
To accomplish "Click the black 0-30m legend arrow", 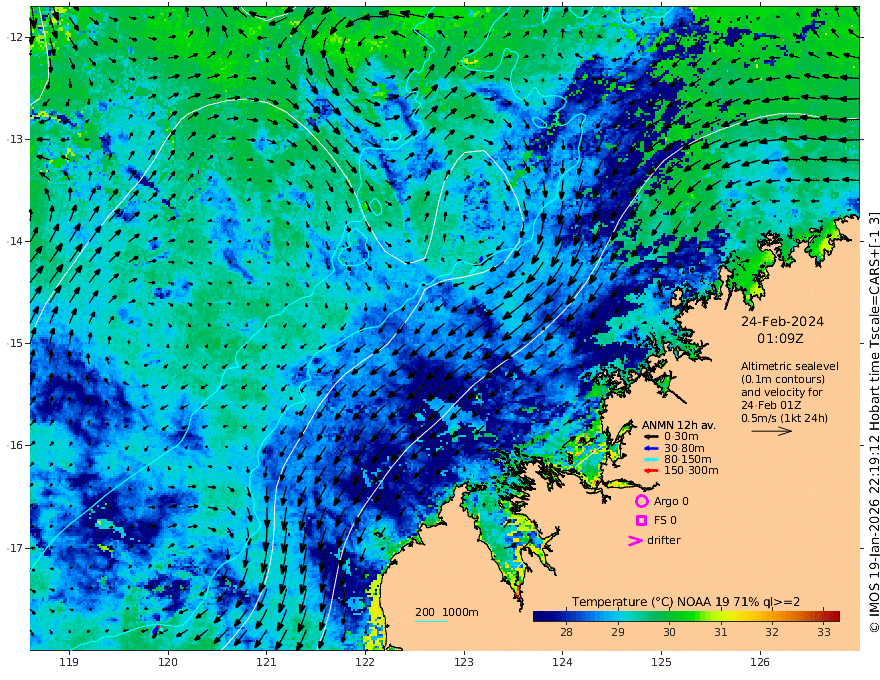I will 650,437.
